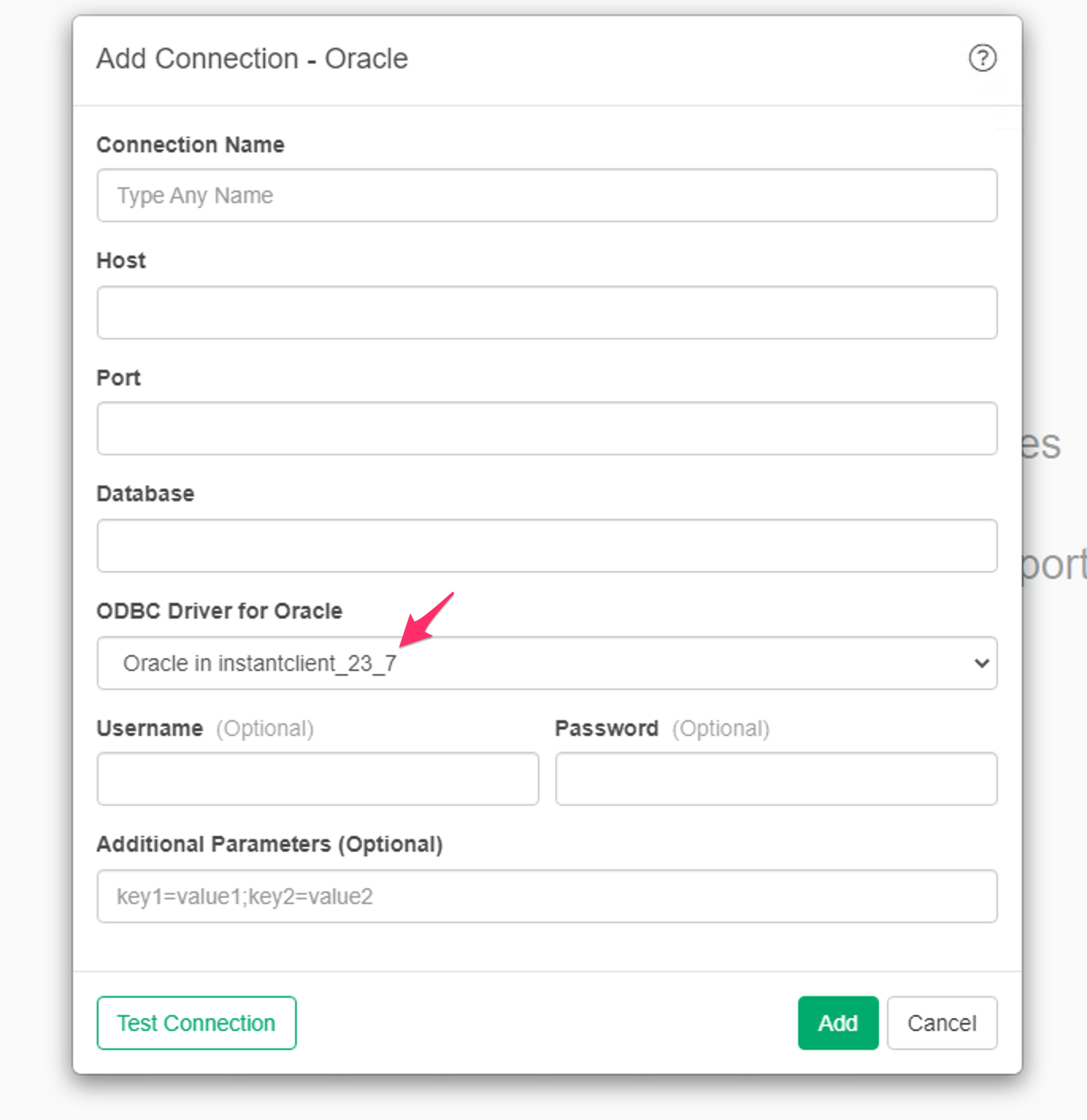The height and width of the screenshot is (1120, 1087).
Task: Dismiss dialog with the Cancel button
Action: [942, 1023]
